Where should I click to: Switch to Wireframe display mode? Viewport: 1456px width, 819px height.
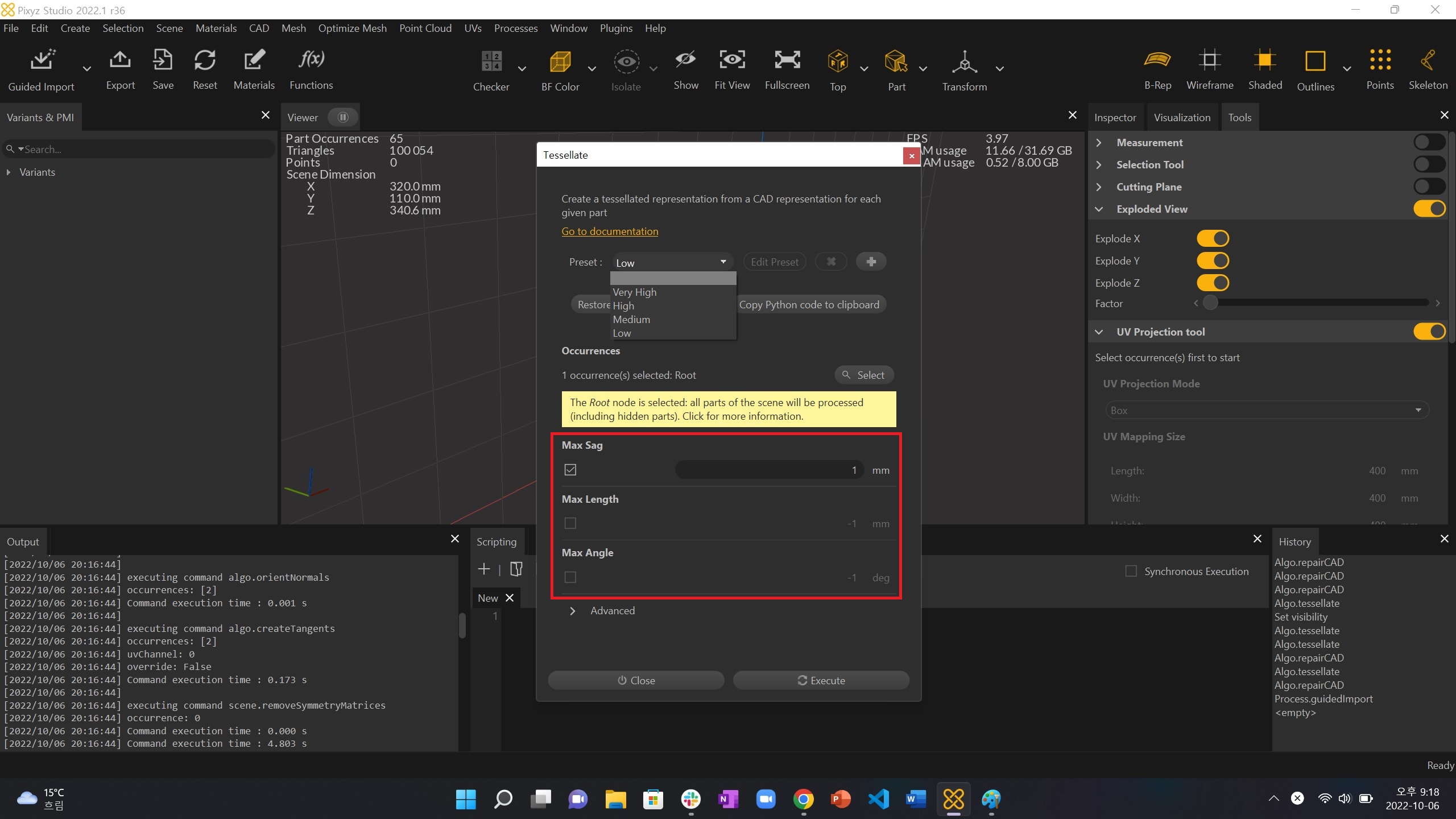1209,61
